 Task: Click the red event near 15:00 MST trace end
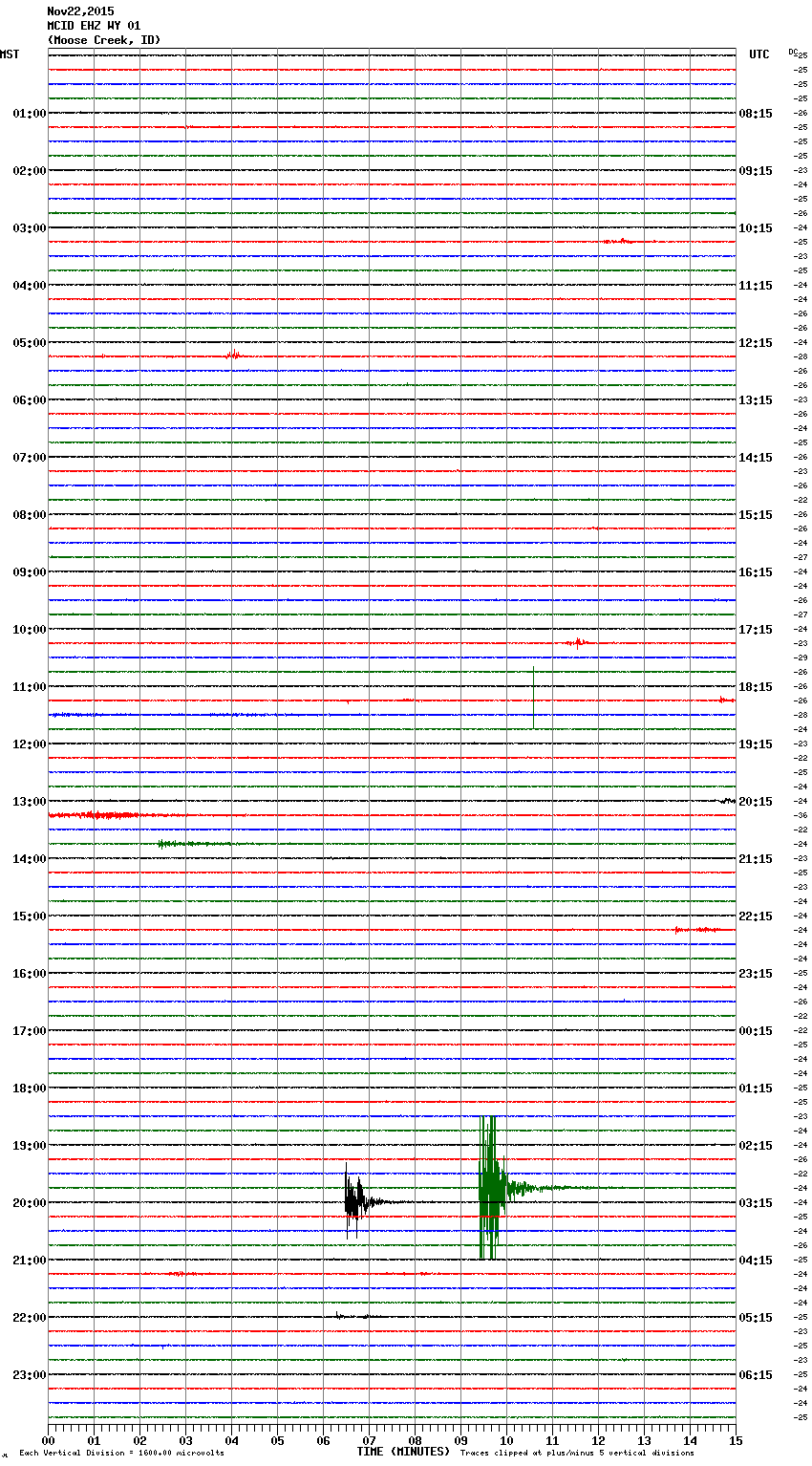696,929
